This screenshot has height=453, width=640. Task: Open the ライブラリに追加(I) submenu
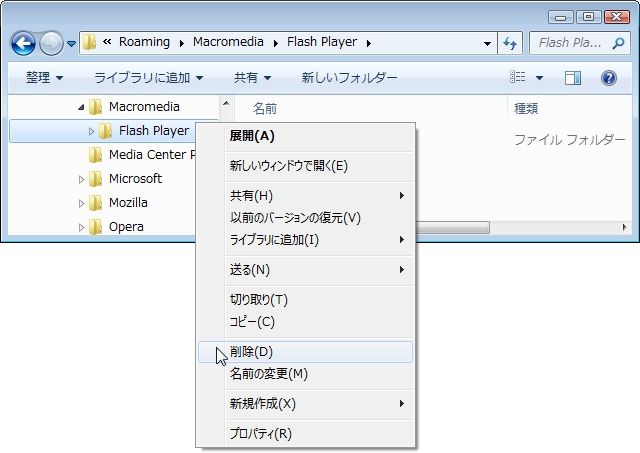305,240
